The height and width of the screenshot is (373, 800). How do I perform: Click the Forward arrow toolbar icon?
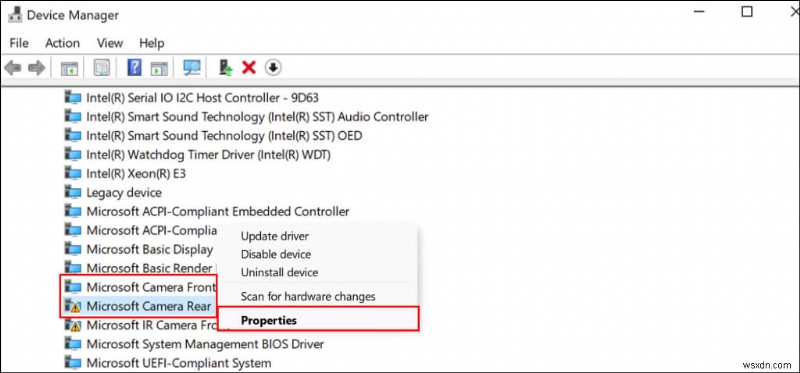37,67
